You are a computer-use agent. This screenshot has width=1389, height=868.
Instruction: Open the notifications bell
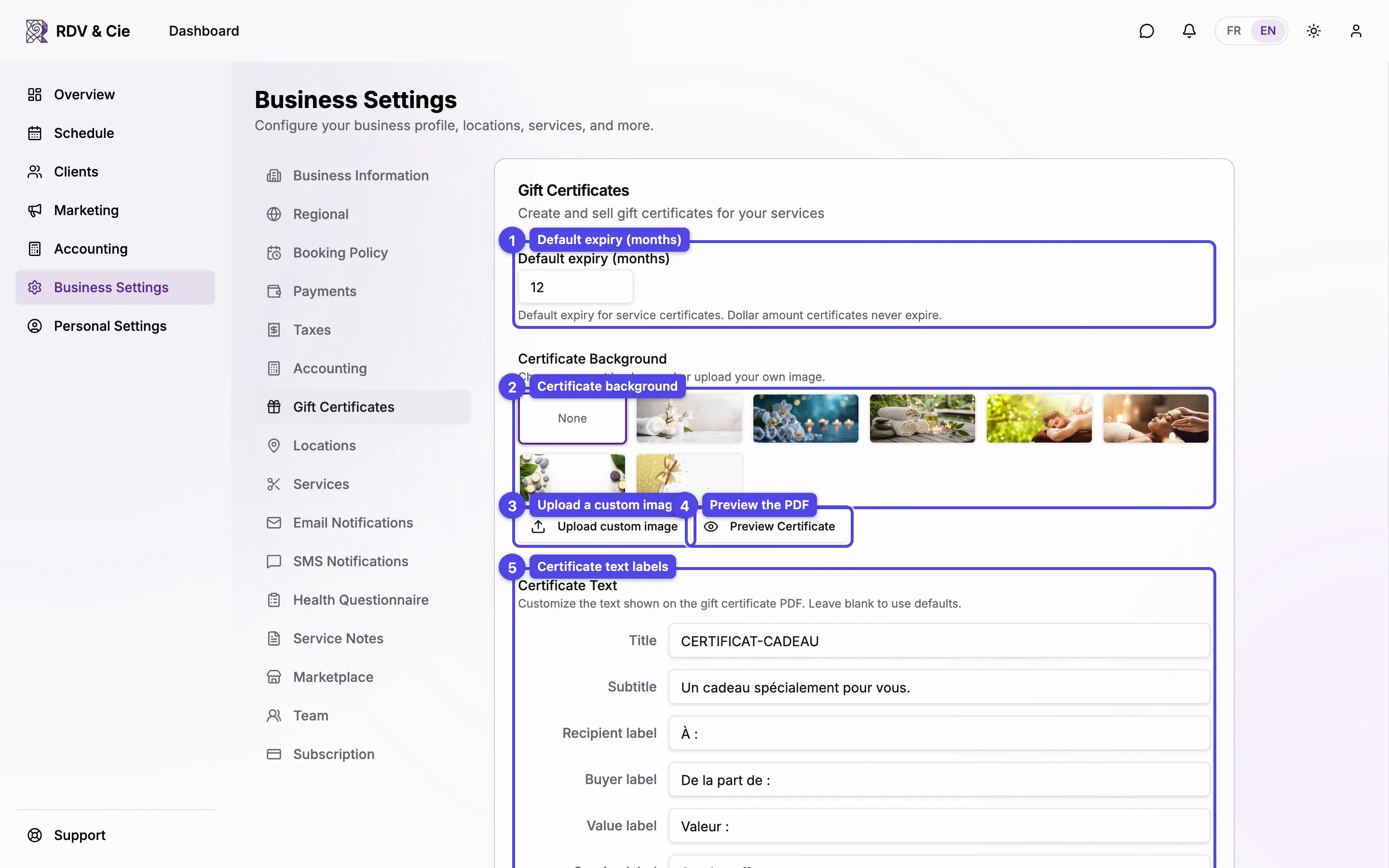click(1189, 31)
